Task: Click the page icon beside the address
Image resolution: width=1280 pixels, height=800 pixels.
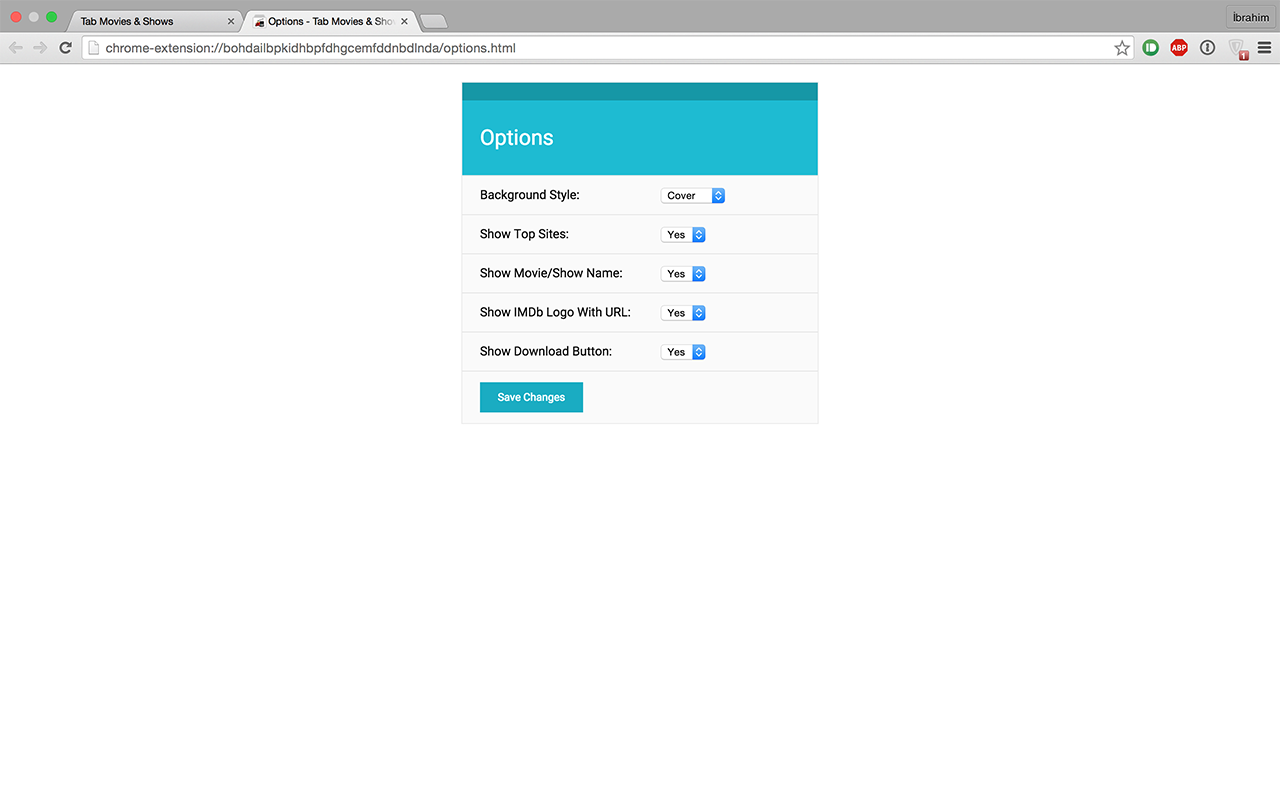Action: pos(94,48)
